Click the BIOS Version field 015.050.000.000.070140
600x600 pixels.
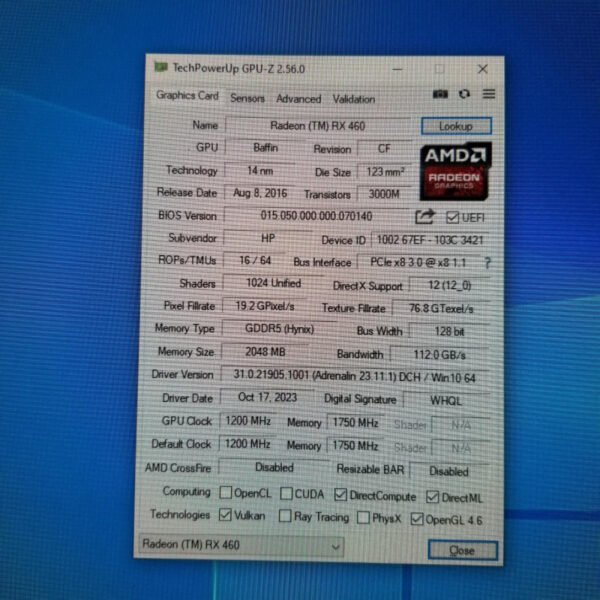click(316, 216)
